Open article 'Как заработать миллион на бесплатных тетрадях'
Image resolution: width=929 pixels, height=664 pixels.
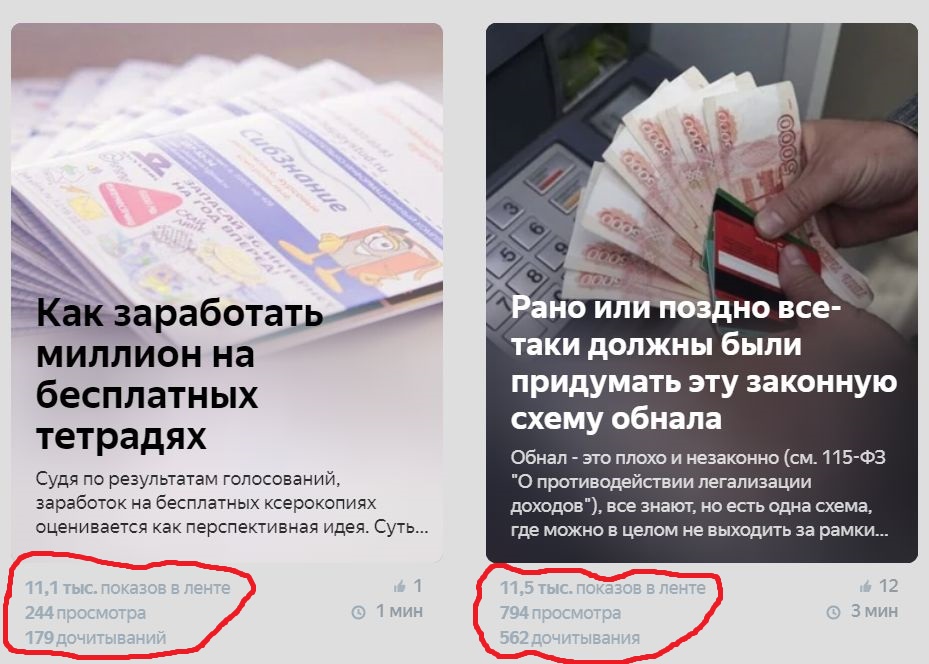click(x=180, y=374)
